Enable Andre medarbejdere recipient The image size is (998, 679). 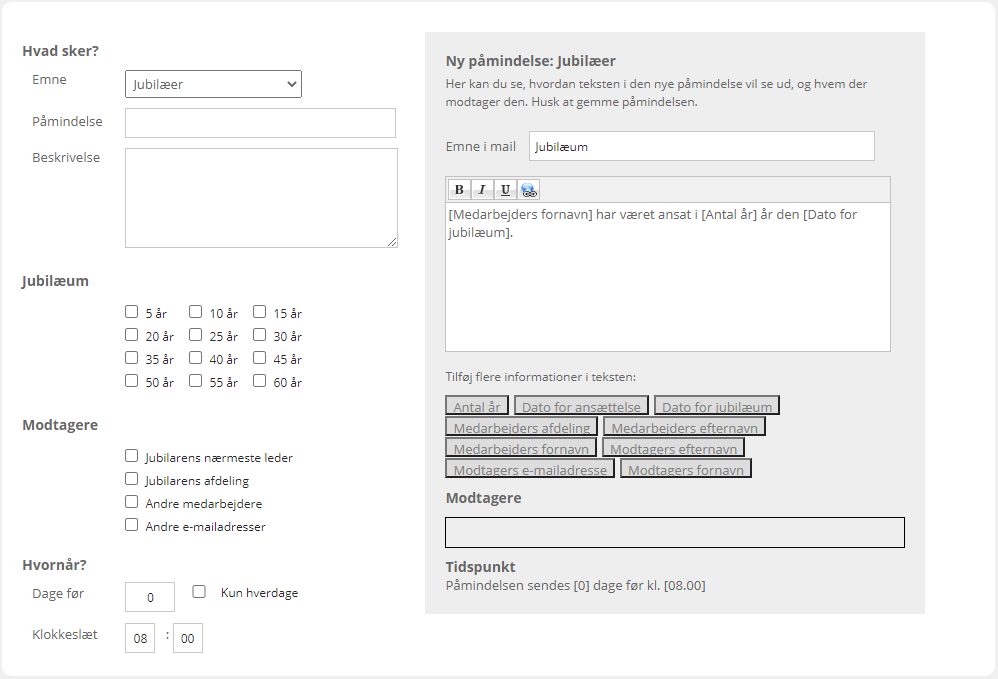[x=132, y=501]
